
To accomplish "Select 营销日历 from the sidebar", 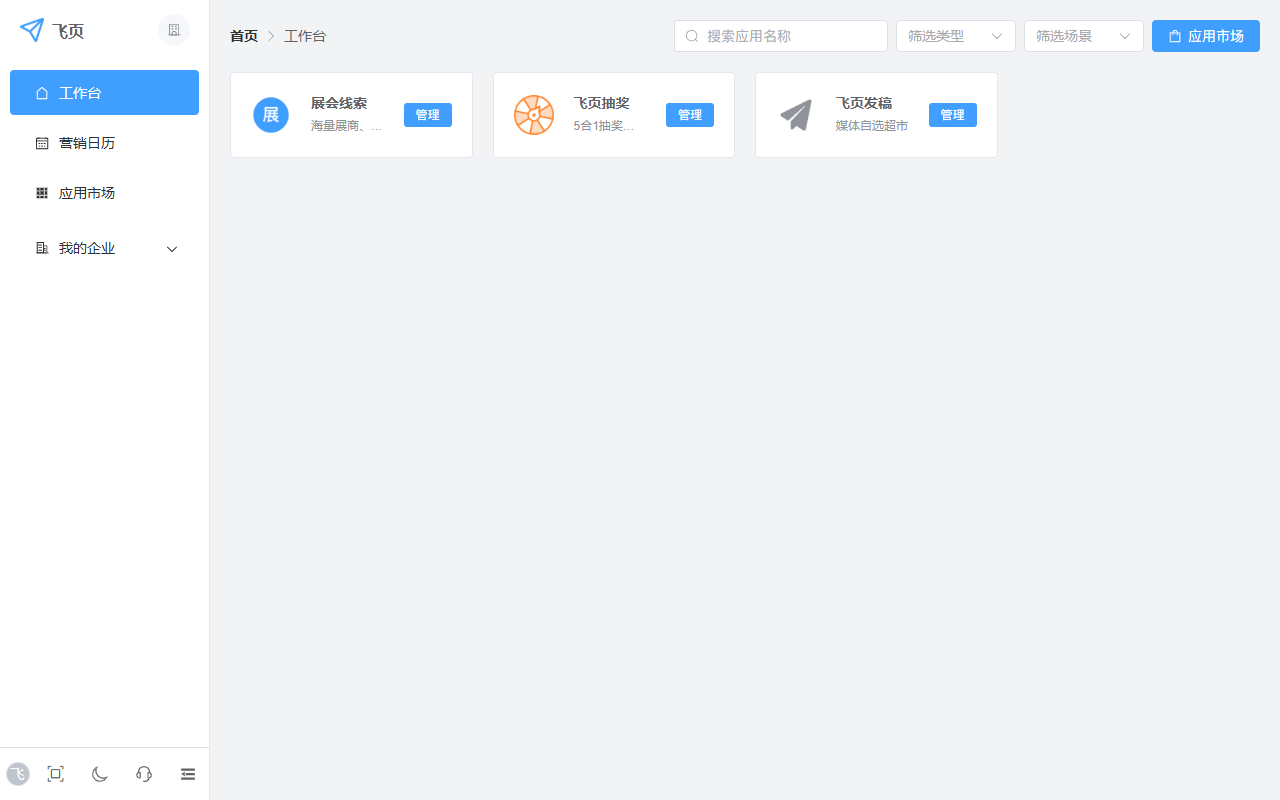I will [x=86, y=143].
